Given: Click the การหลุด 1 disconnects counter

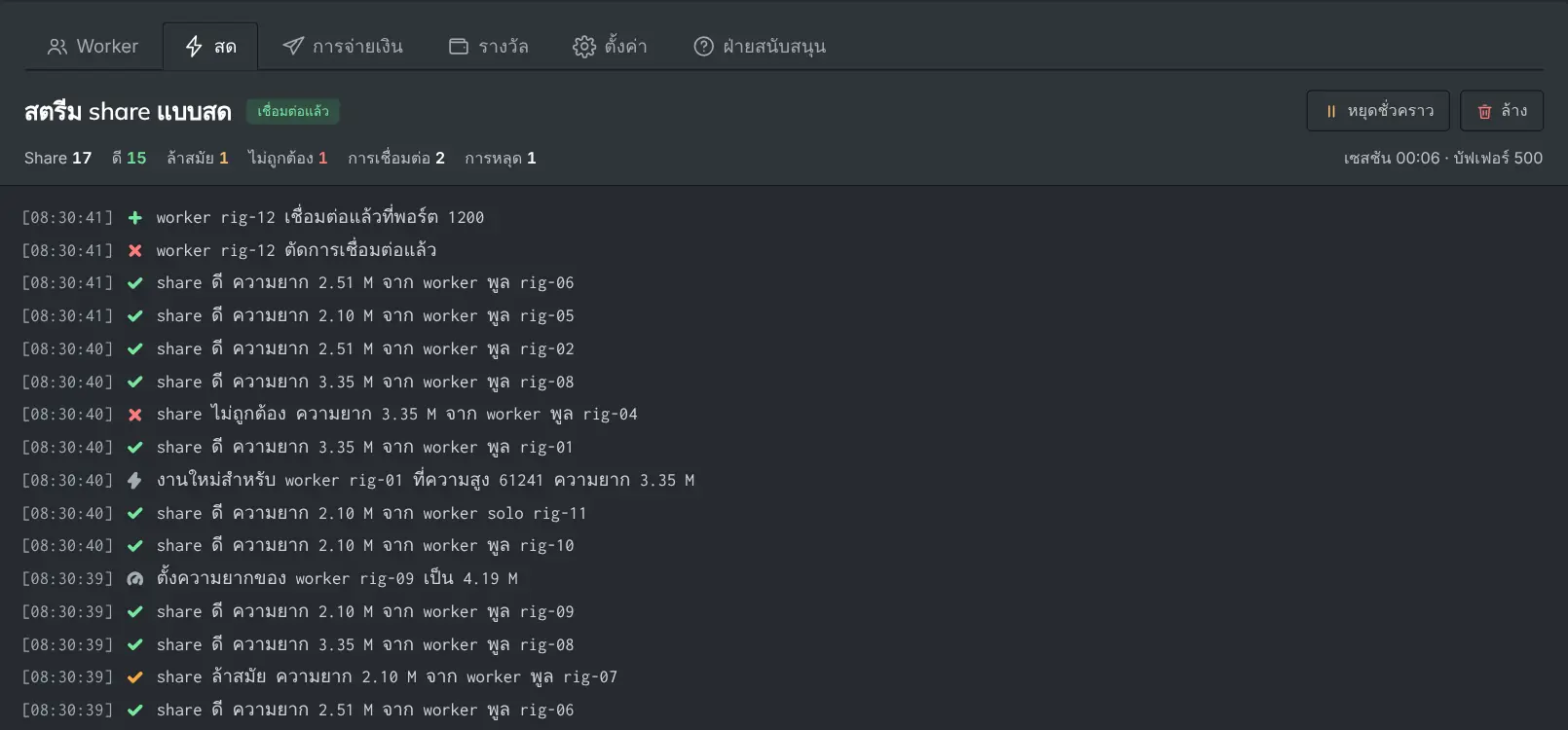Looking at the screenshot, I should click(x=501, y=158).
